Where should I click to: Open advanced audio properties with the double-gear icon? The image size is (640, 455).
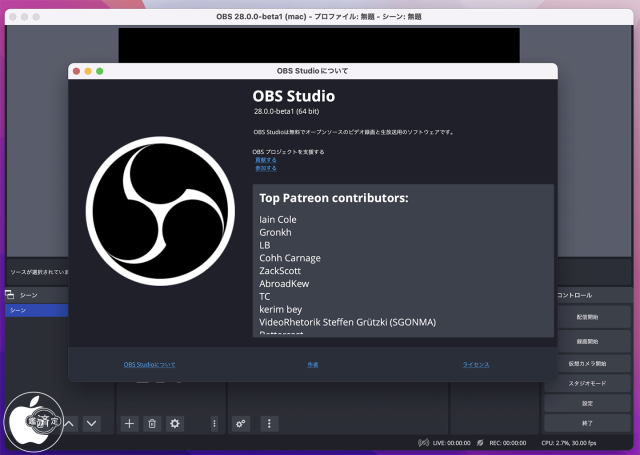pos(241,424)
